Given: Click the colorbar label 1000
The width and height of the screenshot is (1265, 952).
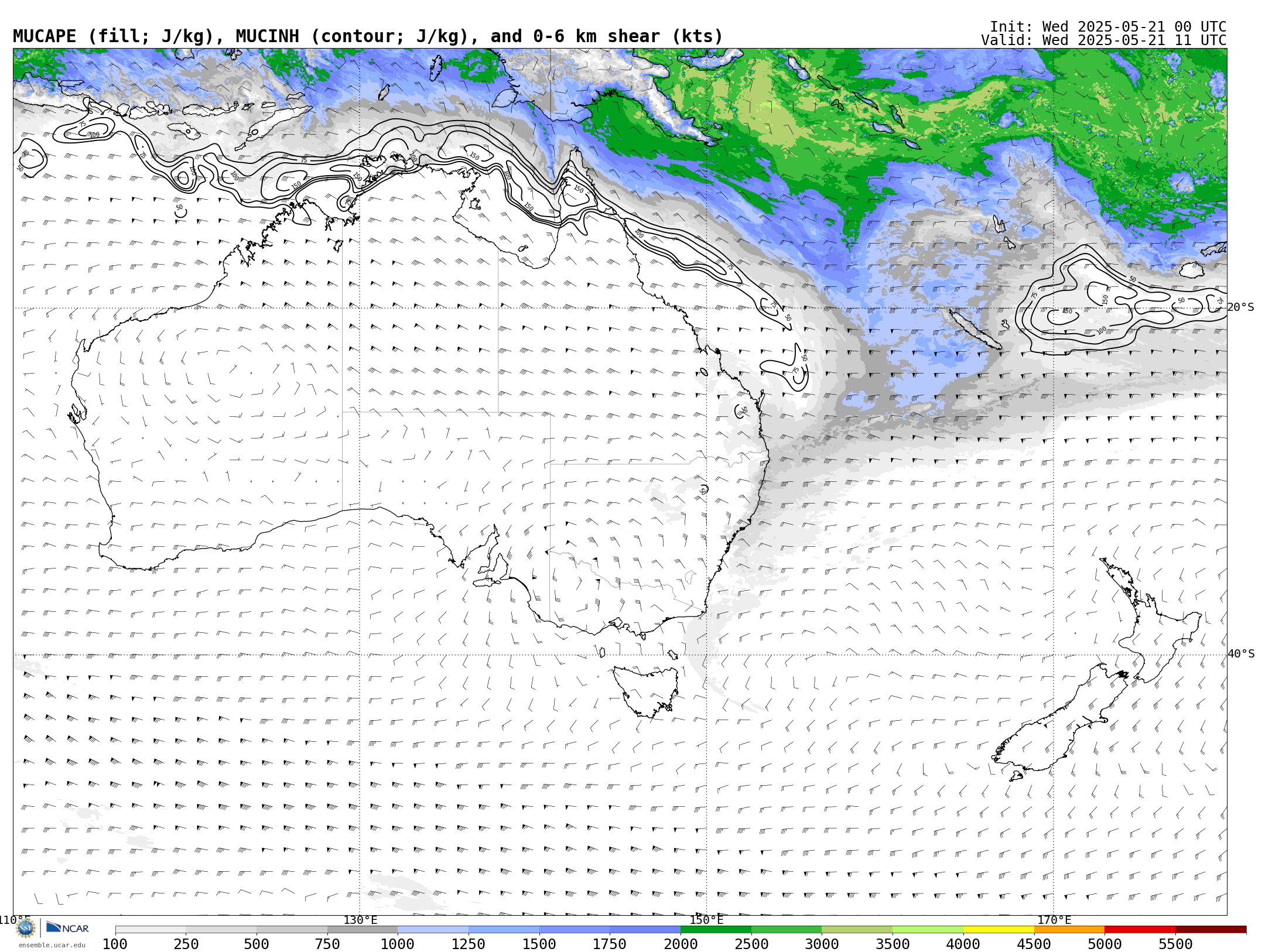Looking at the screenshot, I should tap(398, 944).
